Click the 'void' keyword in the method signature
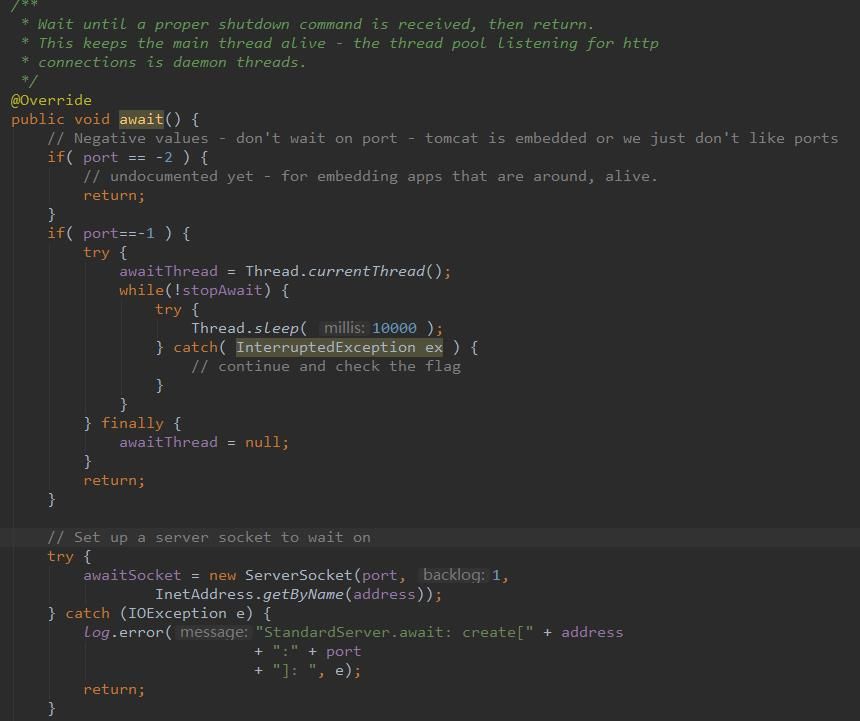860x721 pixels. point(92,119)
